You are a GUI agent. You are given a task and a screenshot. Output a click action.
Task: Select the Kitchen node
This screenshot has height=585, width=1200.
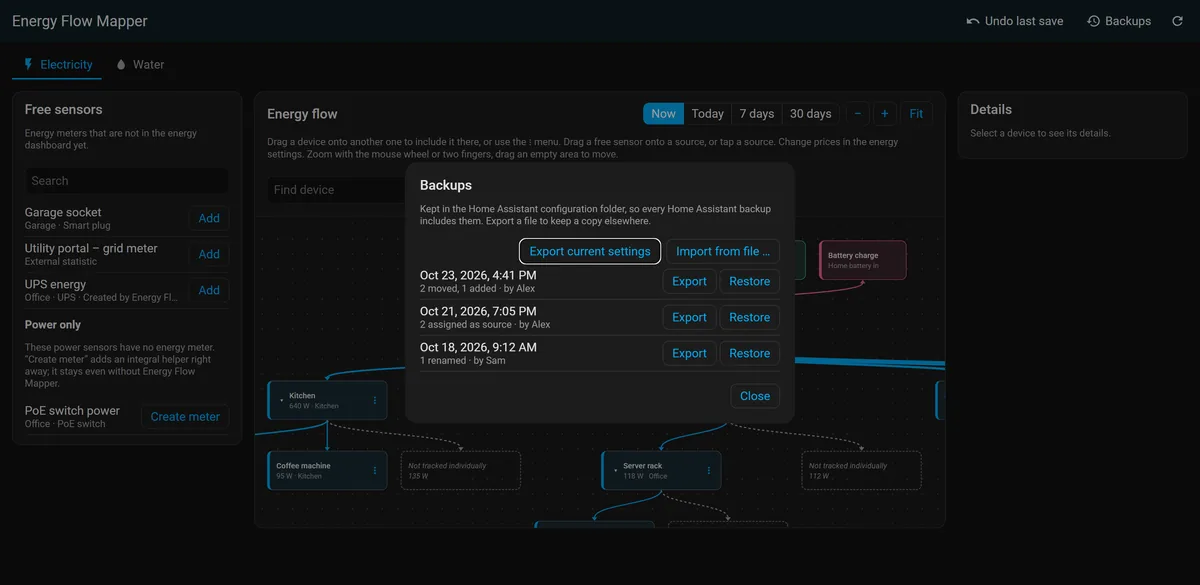pyautogui.click(x=327, y=400)
